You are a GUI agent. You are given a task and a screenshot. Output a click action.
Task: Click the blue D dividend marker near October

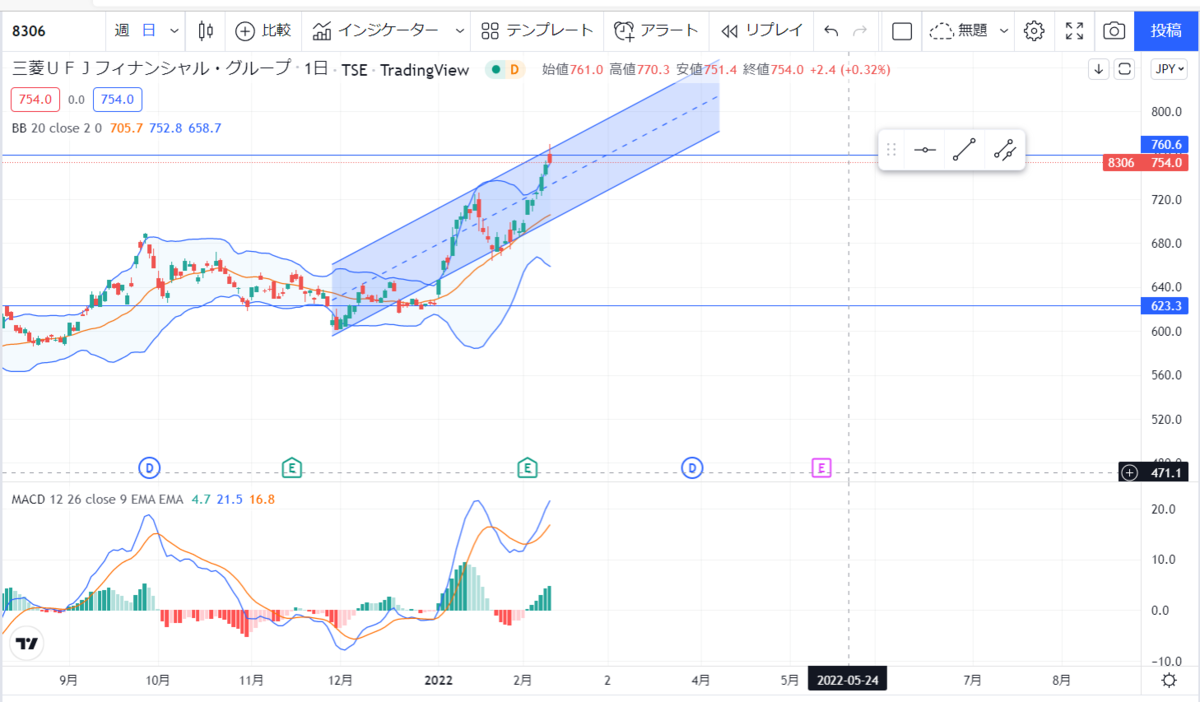click(149, 467)
